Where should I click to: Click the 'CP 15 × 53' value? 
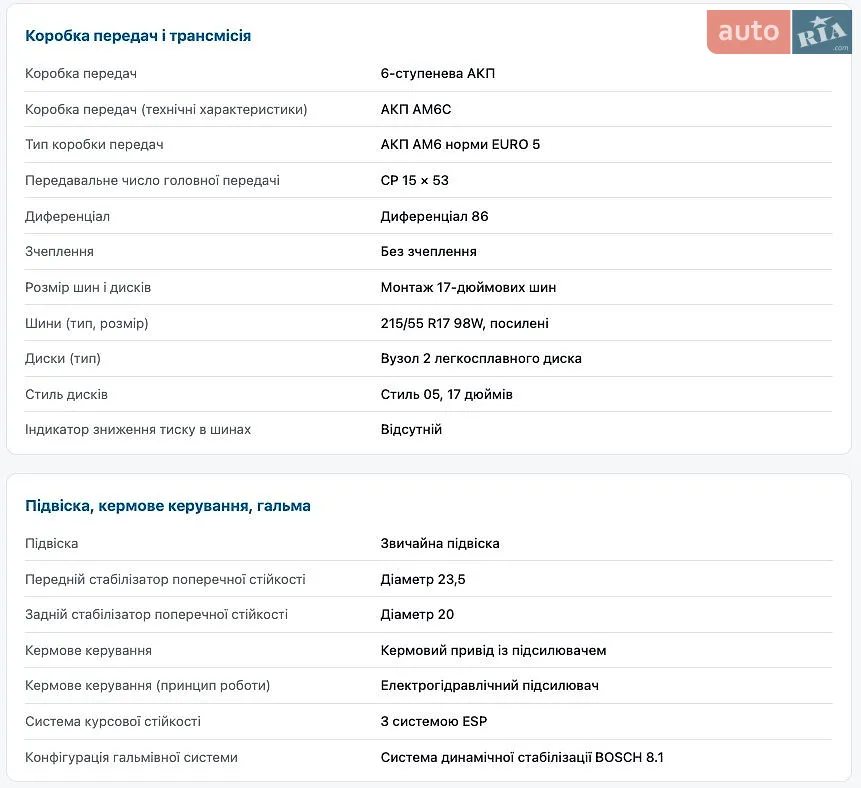(x=415, y=180)
